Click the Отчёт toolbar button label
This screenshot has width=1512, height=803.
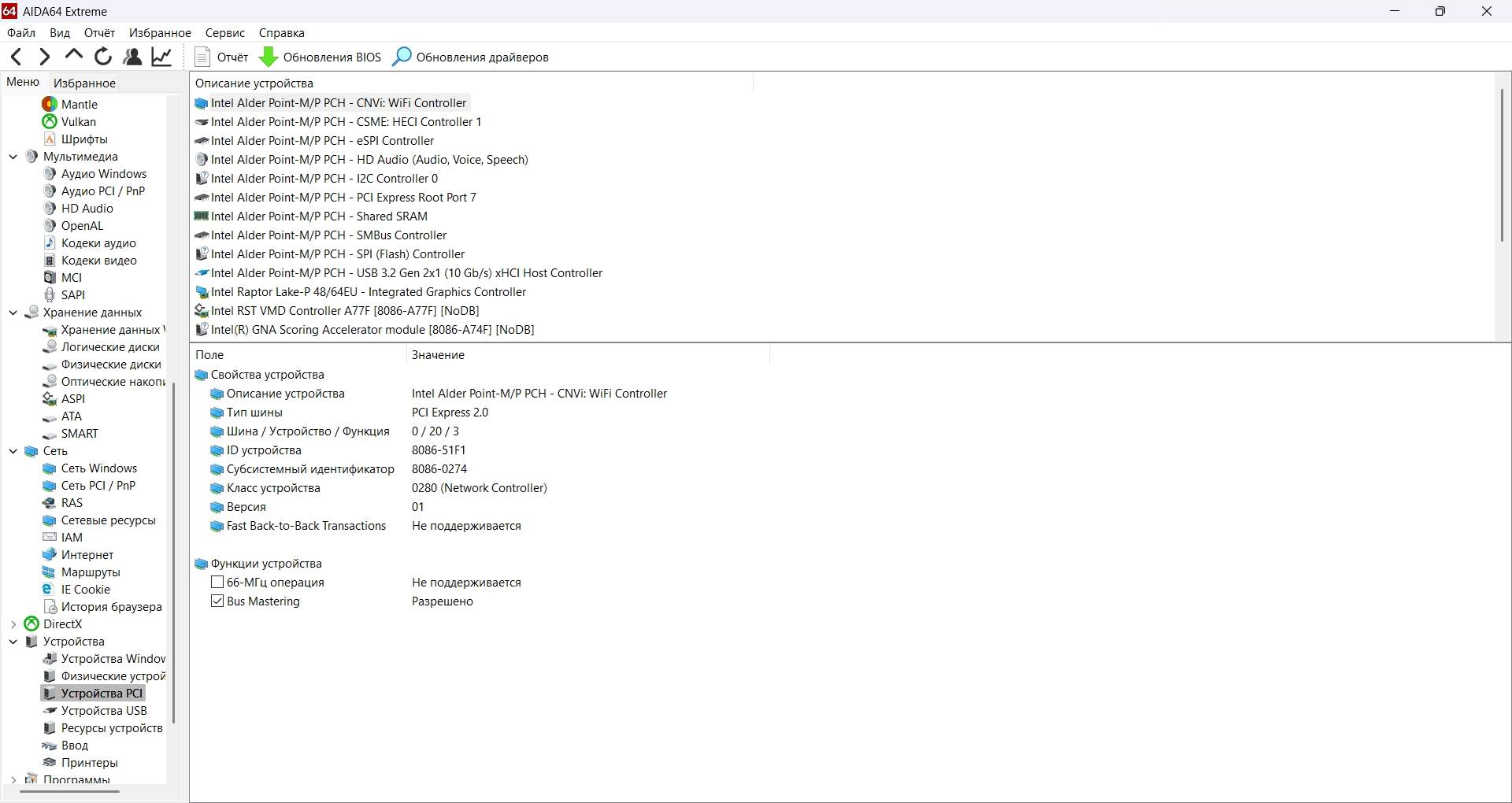232,57
